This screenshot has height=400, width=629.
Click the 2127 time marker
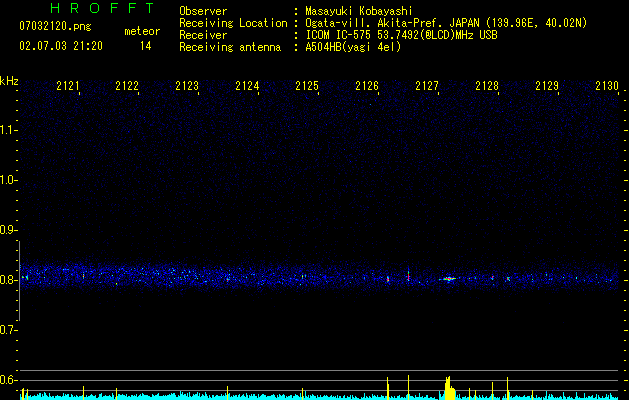pyautogui.click(x=427, y=85)
